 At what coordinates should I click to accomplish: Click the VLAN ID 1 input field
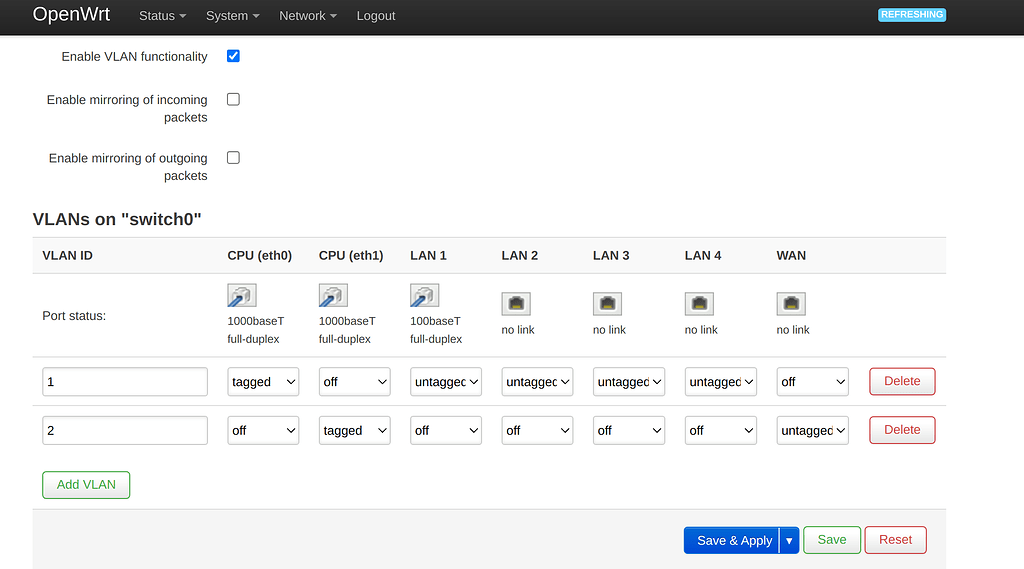pos(125,382)
